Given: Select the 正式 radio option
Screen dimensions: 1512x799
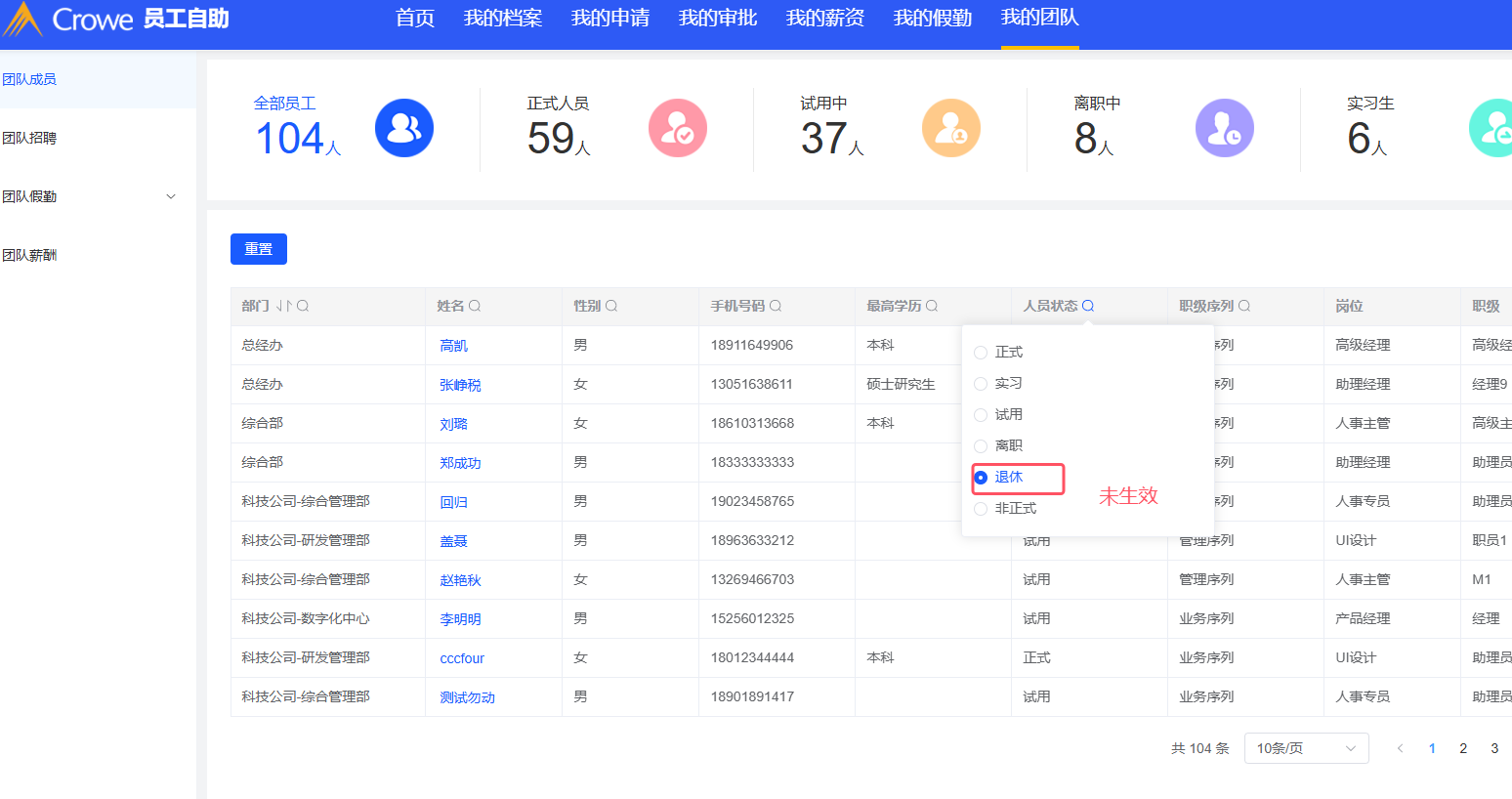Looking at the screenshot, I should point(981,353).
